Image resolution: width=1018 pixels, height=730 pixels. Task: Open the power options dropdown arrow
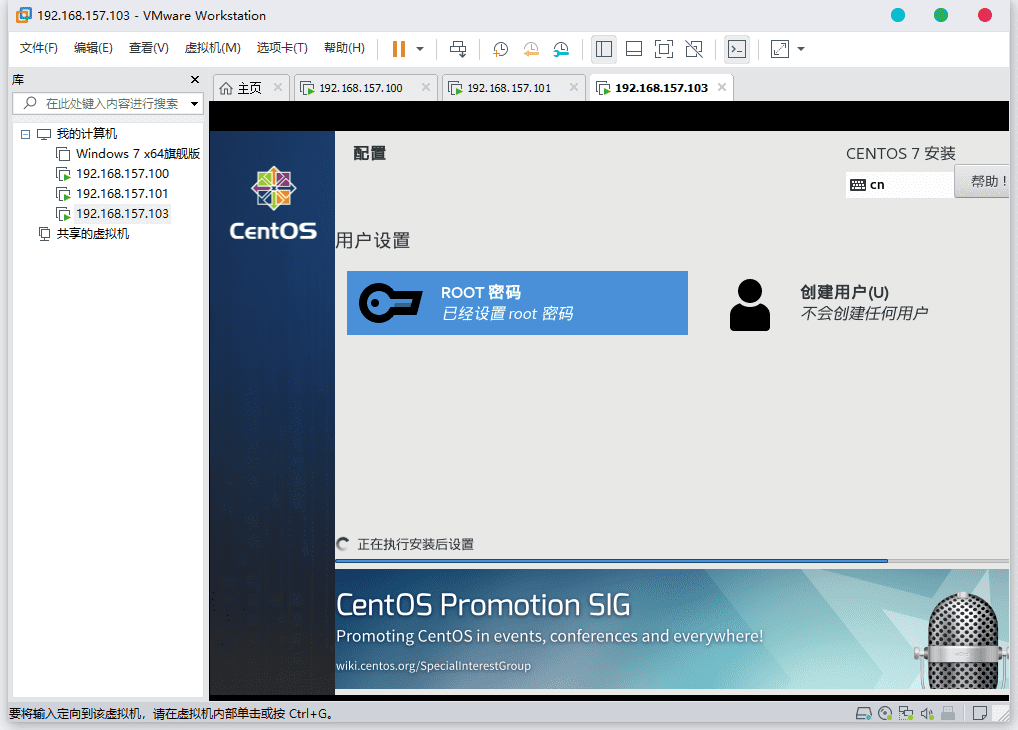(x=420, y=49)
